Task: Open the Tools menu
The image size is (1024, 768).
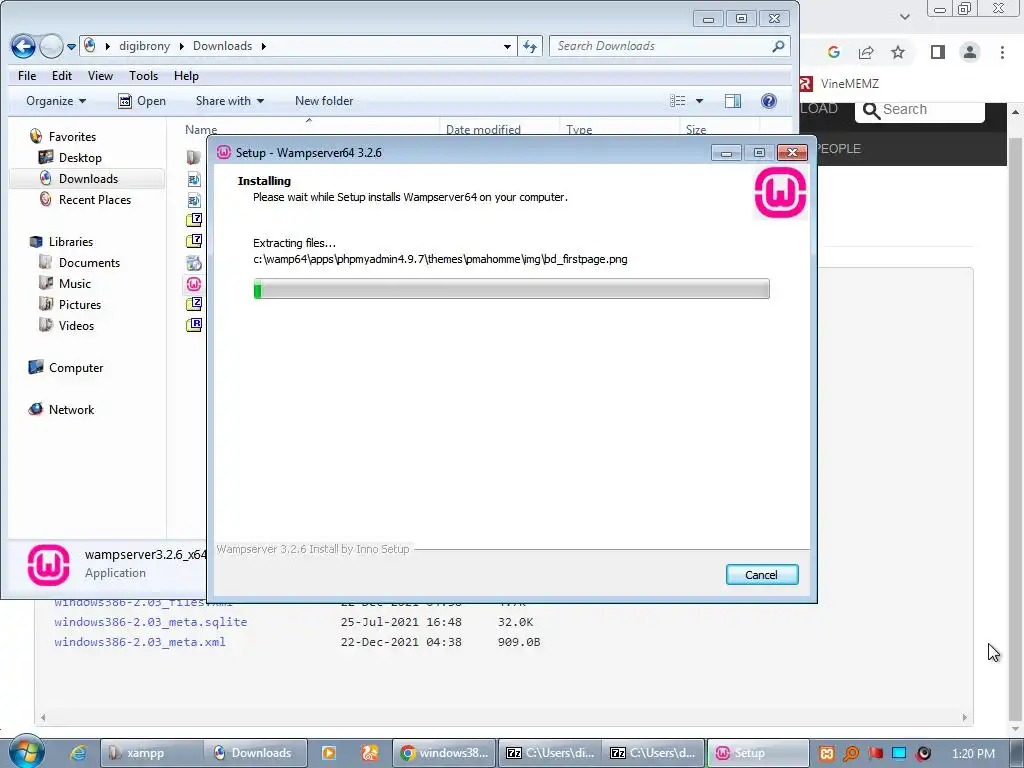Action: tap(143, 76)
